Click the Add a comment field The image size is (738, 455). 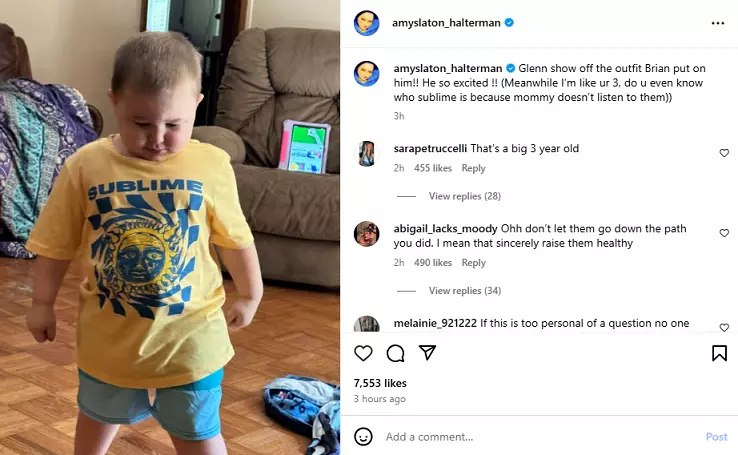tap(541, 437)
